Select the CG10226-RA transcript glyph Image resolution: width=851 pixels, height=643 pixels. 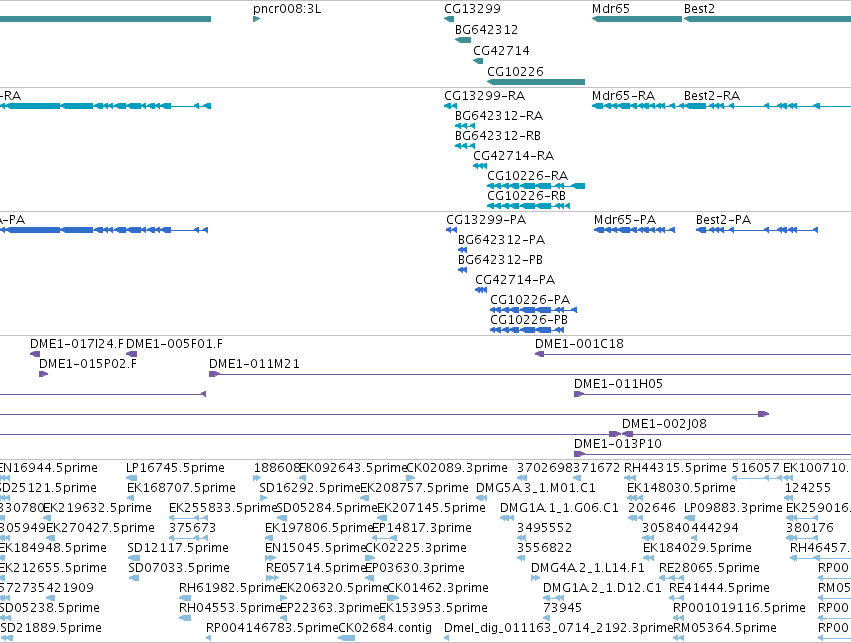coord(536,186)
